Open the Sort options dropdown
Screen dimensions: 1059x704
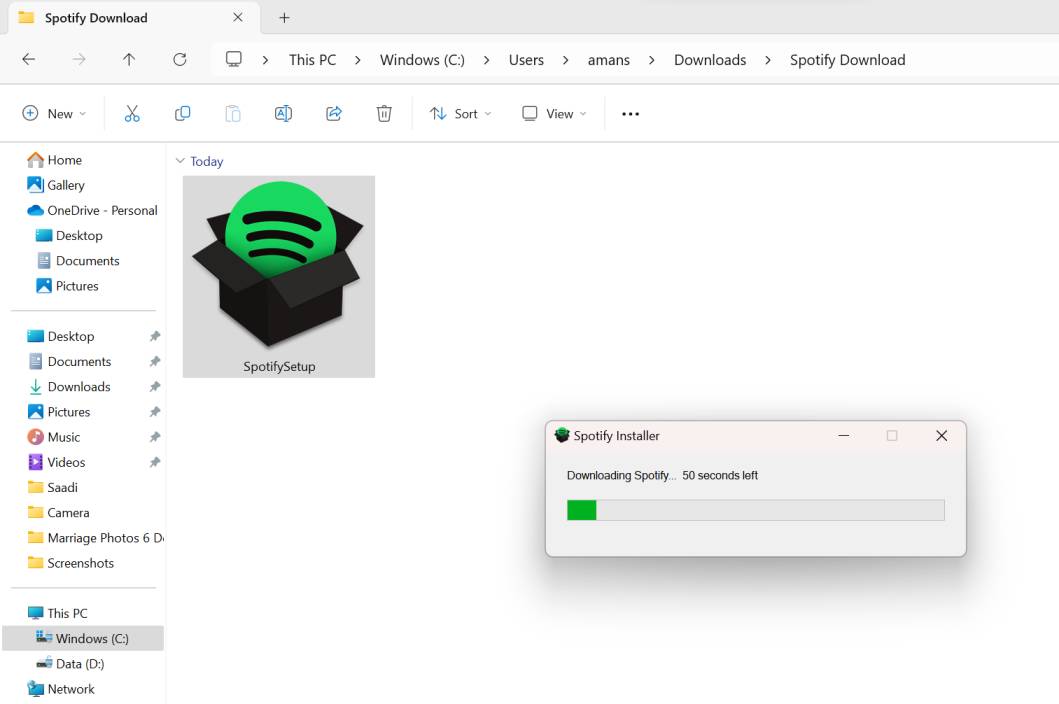(460, 113)
